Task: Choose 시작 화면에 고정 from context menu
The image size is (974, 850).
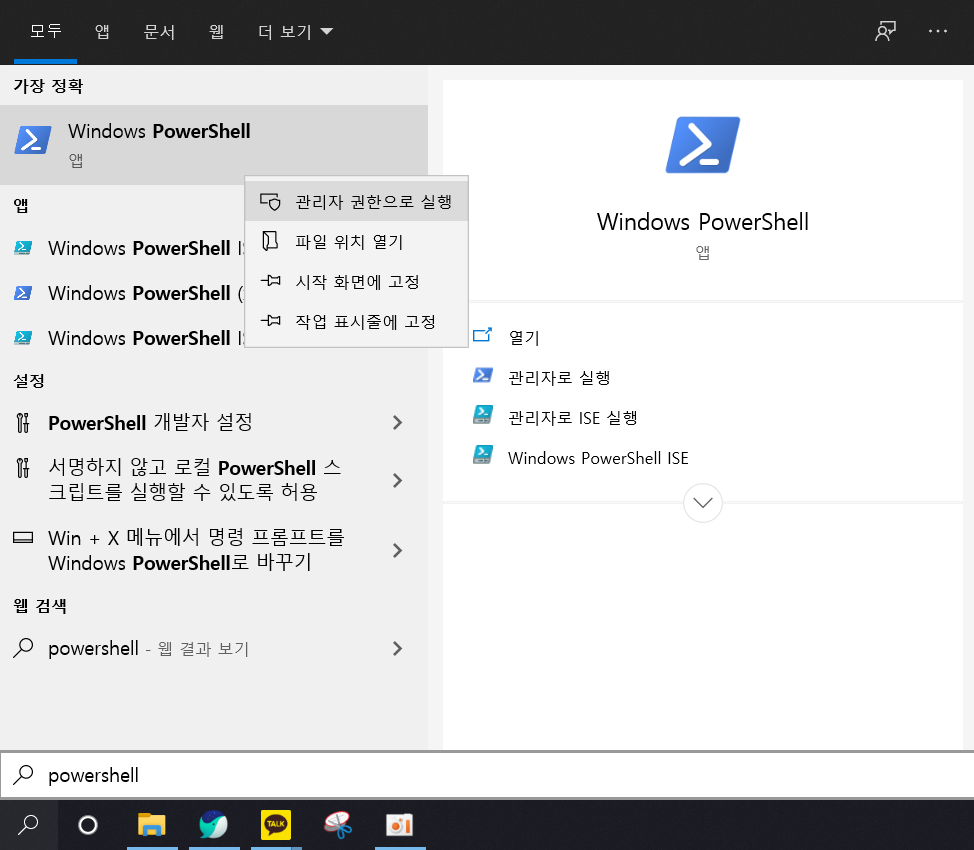Action: click(x=357, y=281)
